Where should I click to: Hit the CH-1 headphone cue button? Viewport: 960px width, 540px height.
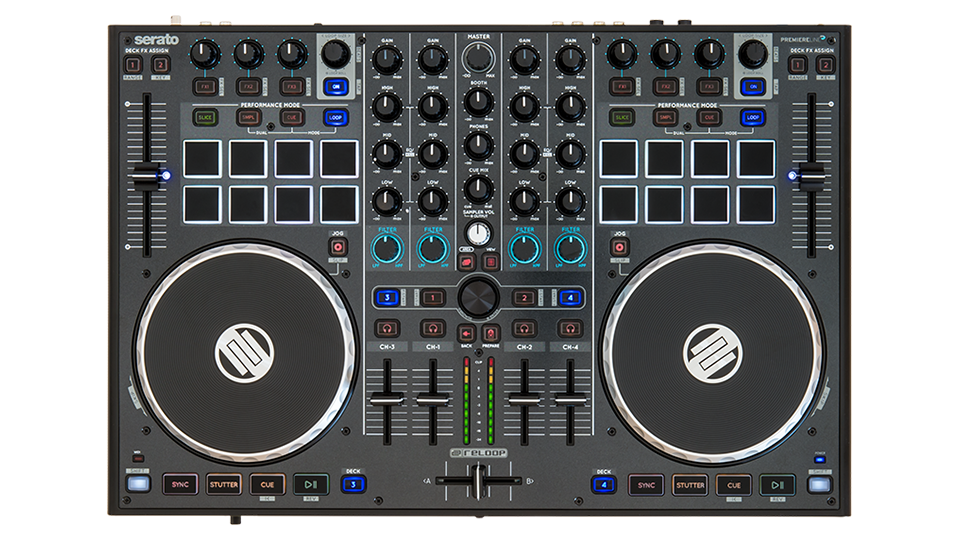(433, 329)
